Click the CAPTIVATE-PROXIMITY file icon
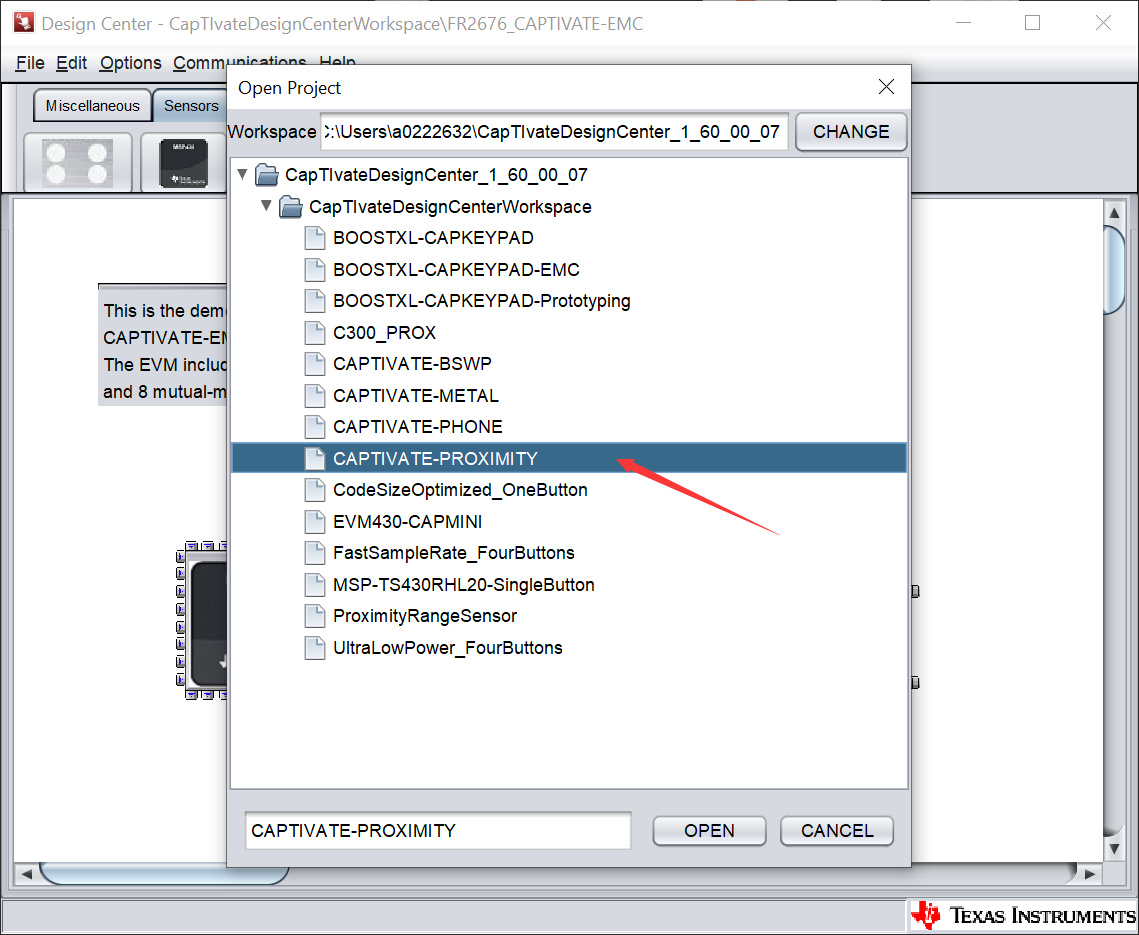 (x=315, y=458)
